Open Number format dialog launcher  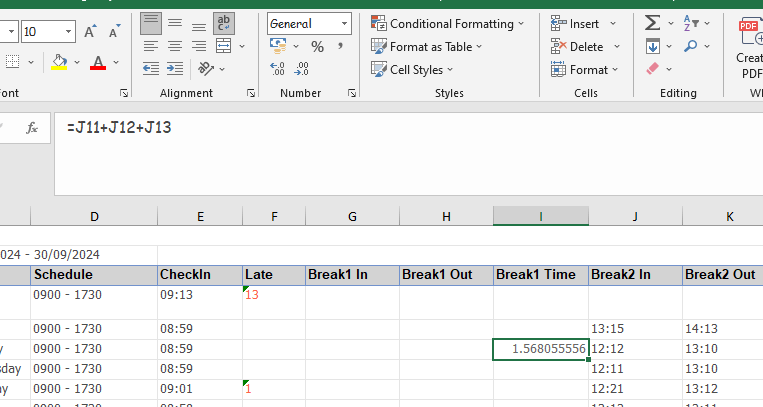[352, 93]
